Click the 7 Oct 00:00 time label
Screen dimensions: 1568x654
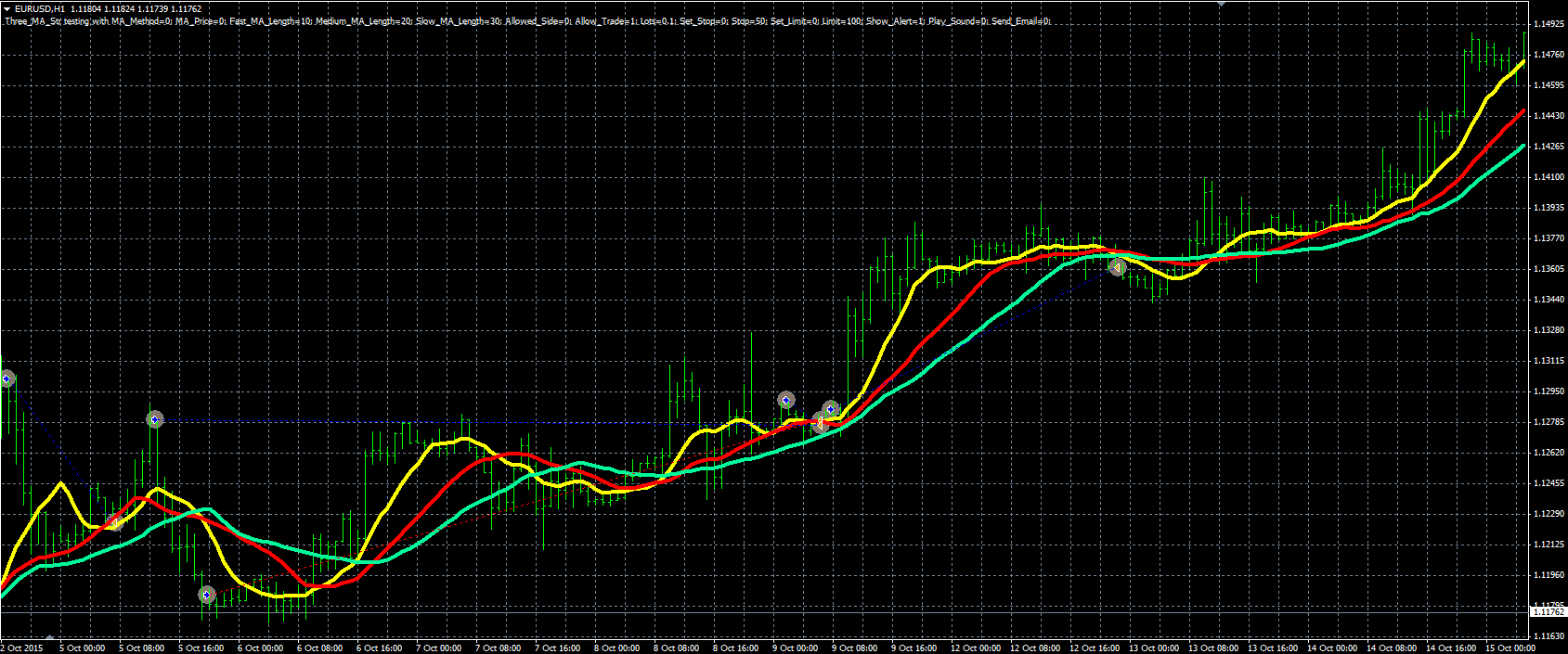439,648
